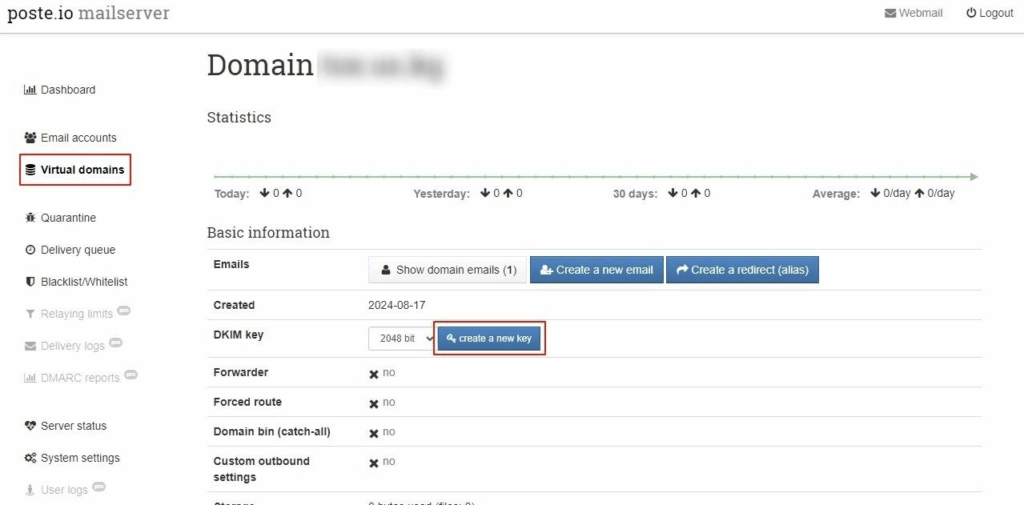Click the 'Today:' statistics label
The height and width of the screenshot is (505, 1024).
click(232, 194)
